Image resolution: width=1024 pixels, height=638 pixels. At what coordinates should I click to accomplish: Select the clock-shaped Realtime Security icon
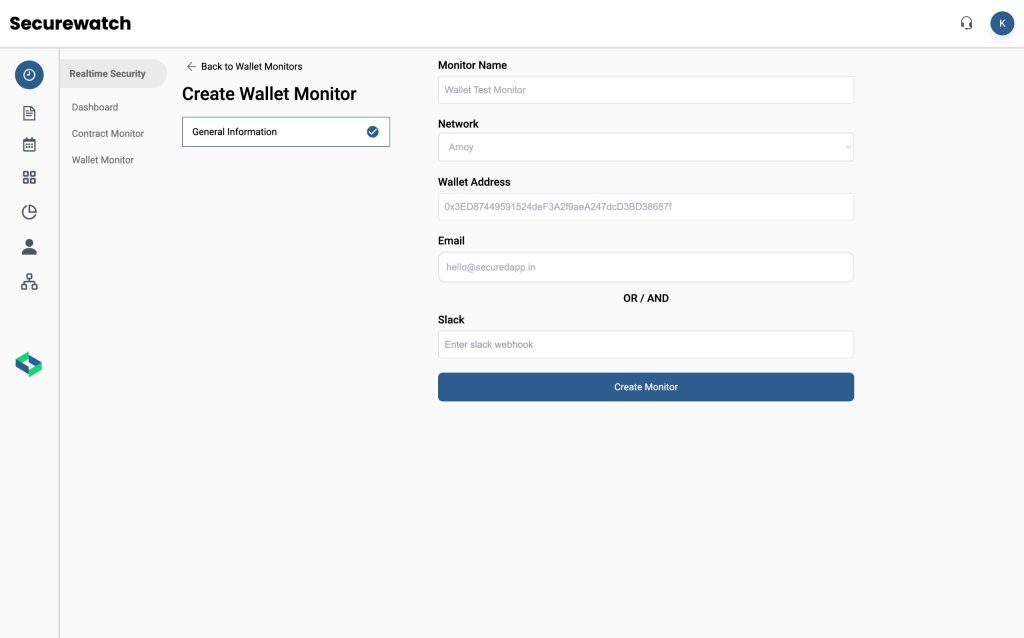[x=28, y=73]
